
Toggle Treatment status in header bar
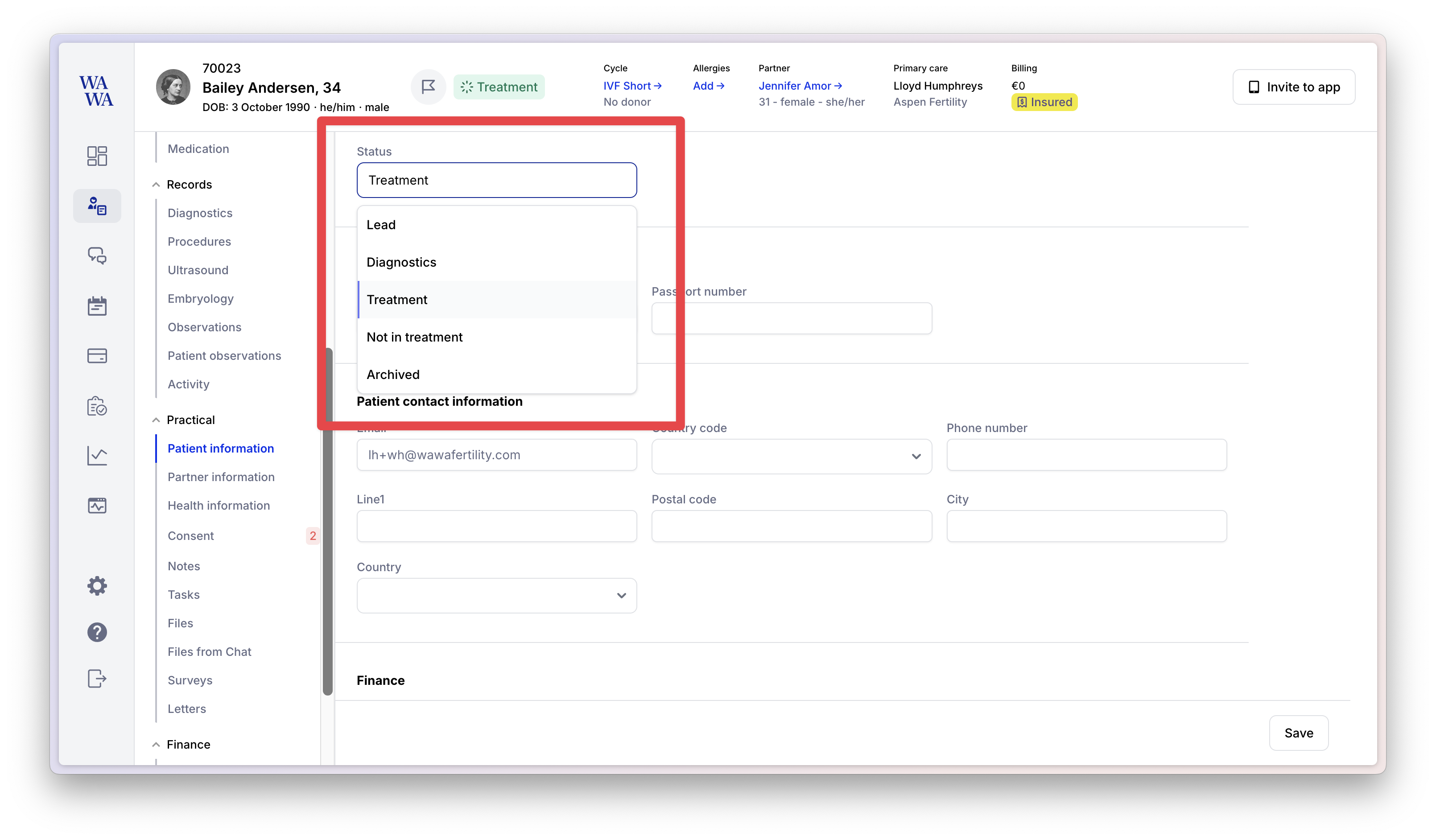pos(498,86)
